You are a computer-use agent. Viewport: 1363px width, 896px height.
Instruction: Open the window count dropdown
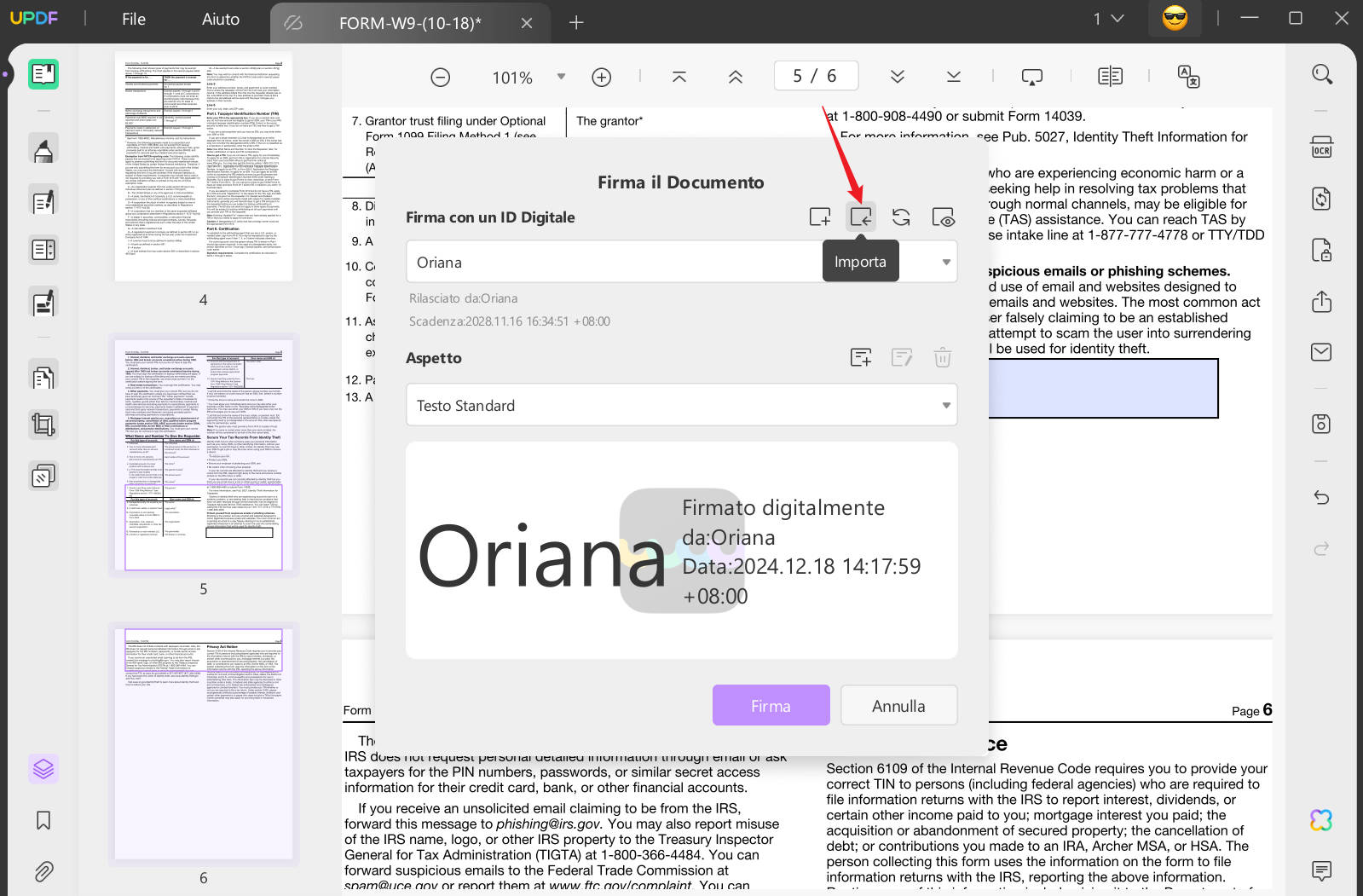(1109, 19)
